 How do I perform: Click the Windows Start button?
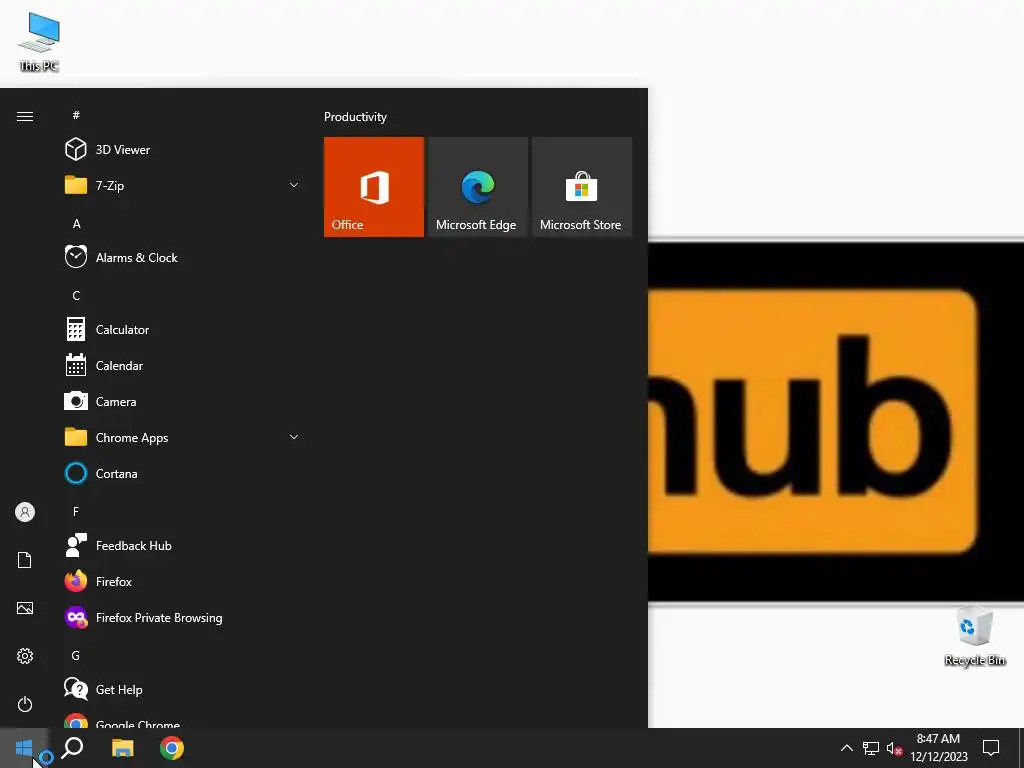point(24,748)
